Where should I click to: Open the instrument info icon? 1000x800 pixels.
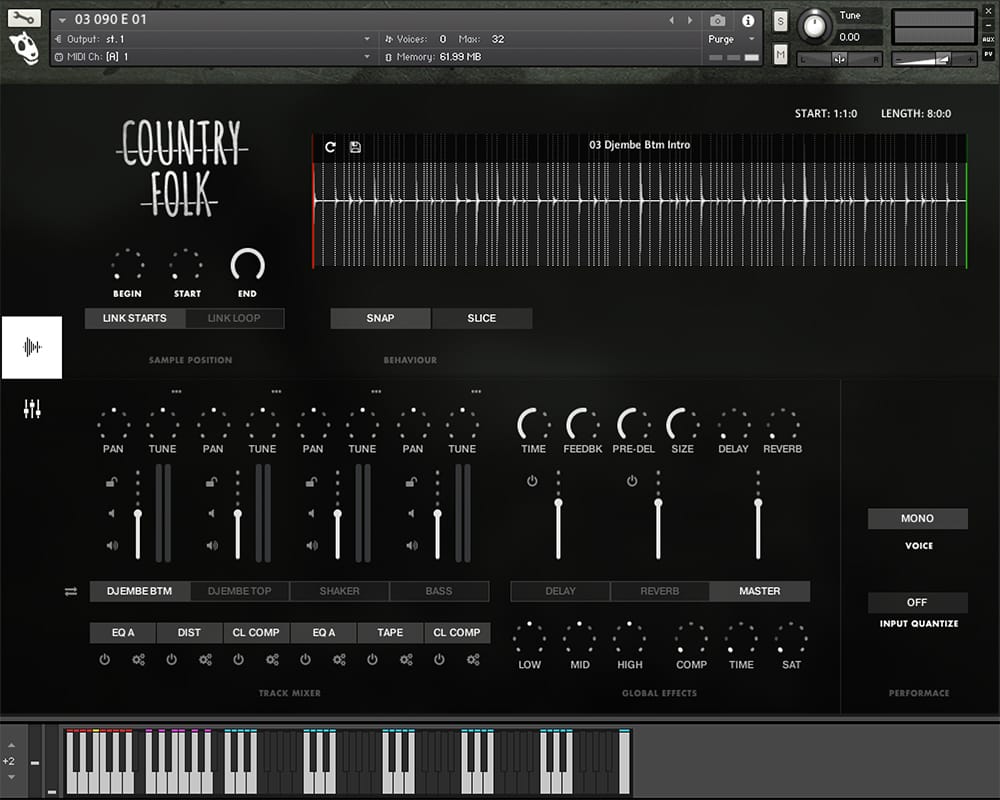(747, 20)
